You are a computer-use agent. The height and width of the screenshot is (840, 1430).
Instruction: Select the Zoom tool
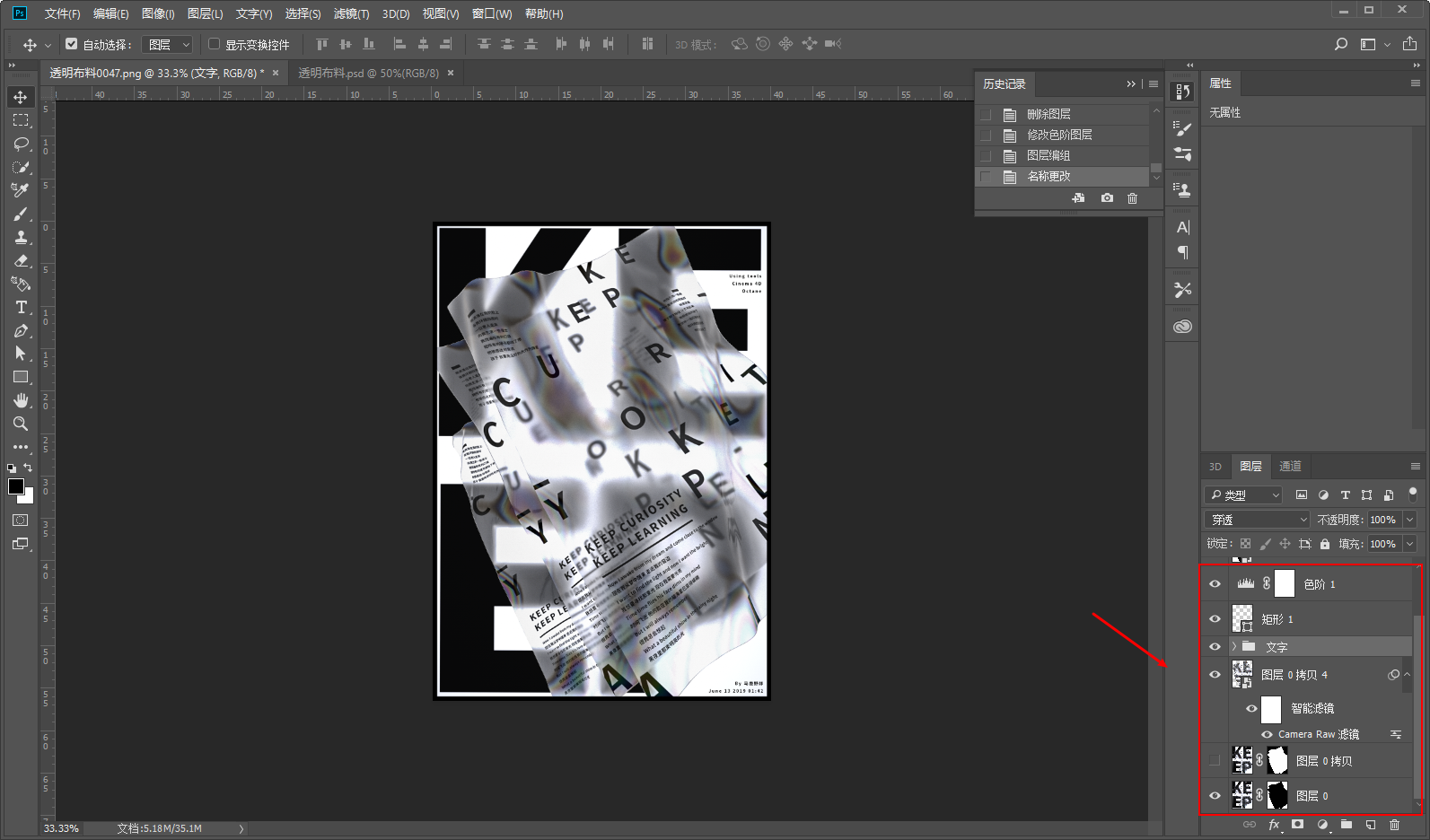point(21,424)
